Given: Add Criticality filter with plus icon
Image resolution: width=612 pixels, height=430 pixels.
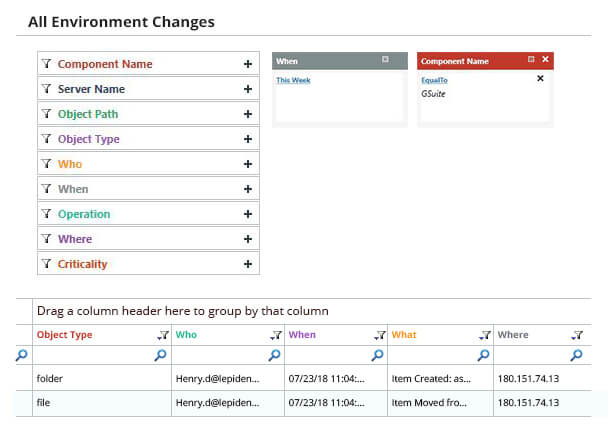Looking at the screenshot, I should (247, 264).
